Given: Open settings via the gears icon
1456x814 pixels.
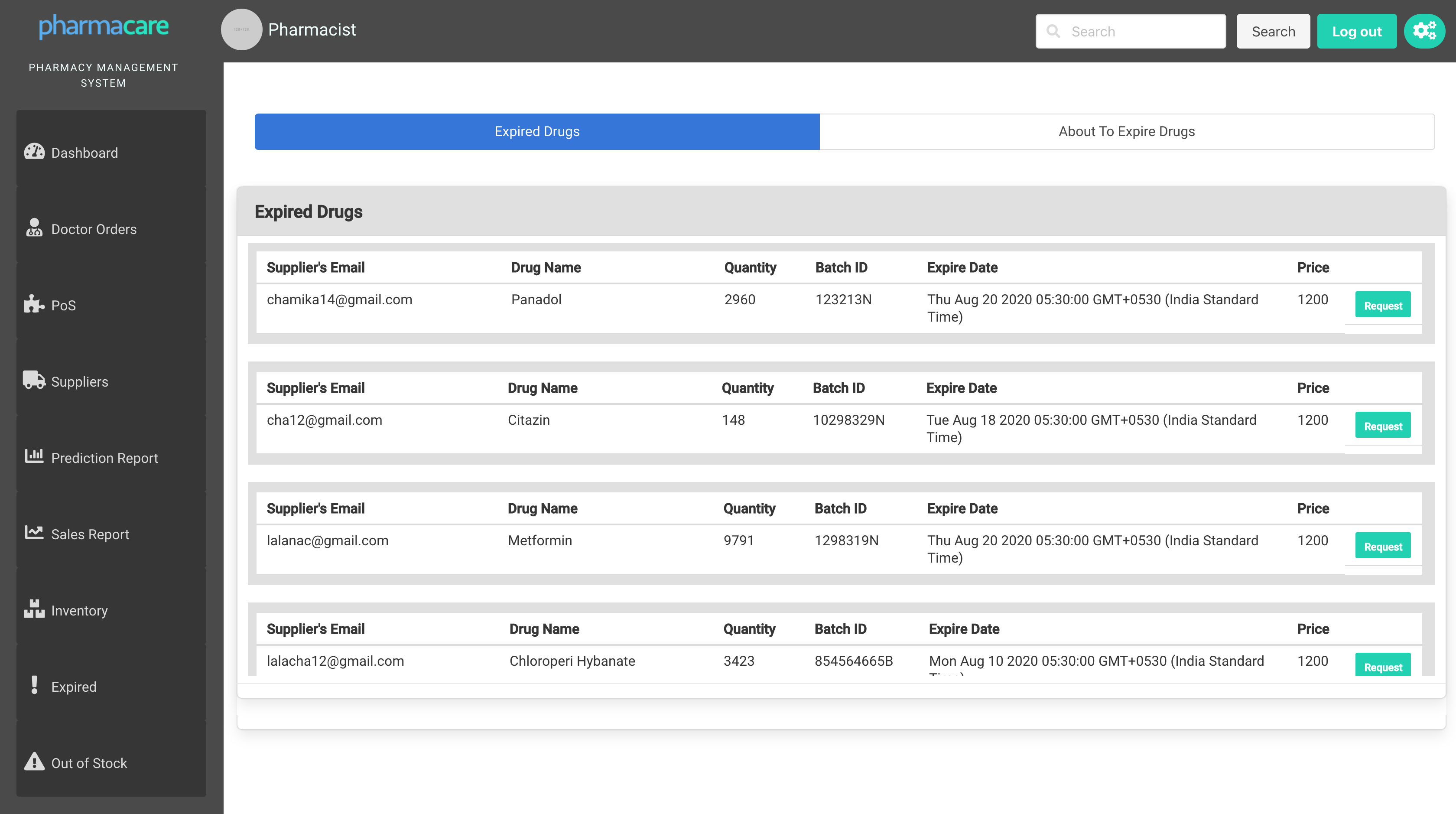Looking at the screenshot, I should [1424, 31].
